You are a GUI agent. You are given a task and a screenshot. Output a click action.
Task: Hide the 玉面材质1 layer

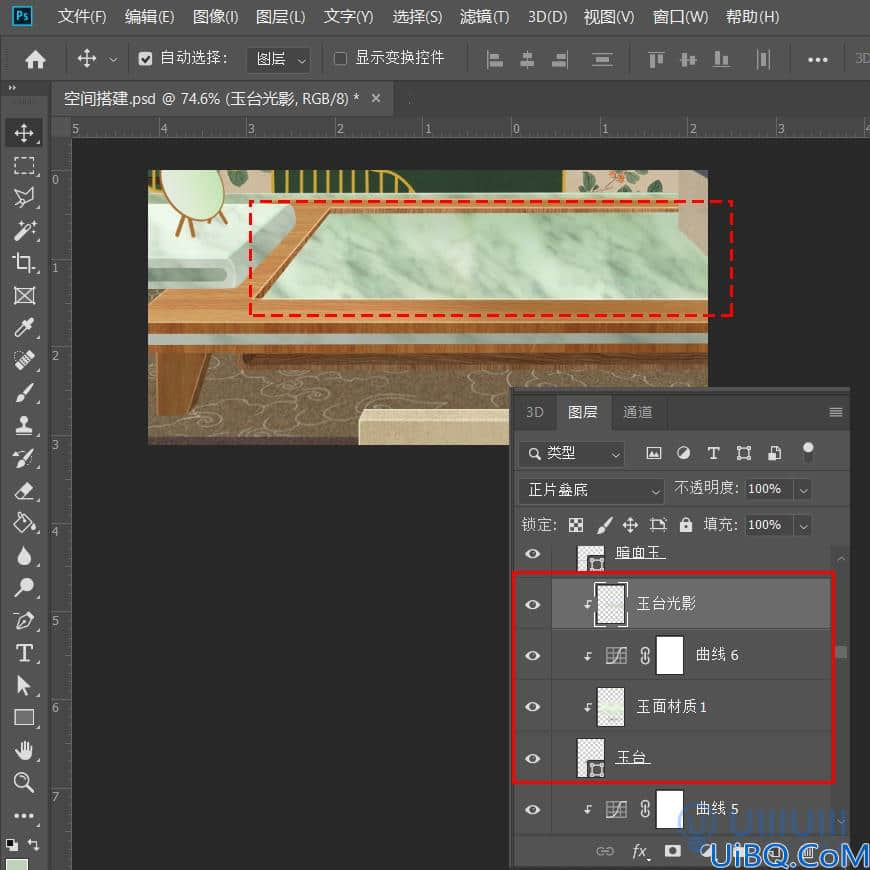[533, 706]
